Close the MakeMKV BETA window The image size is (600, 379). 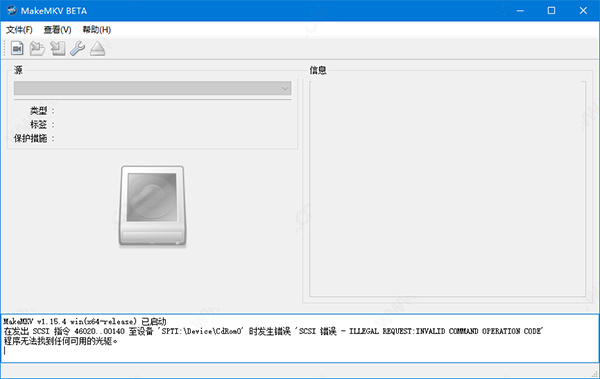(583, 10)
